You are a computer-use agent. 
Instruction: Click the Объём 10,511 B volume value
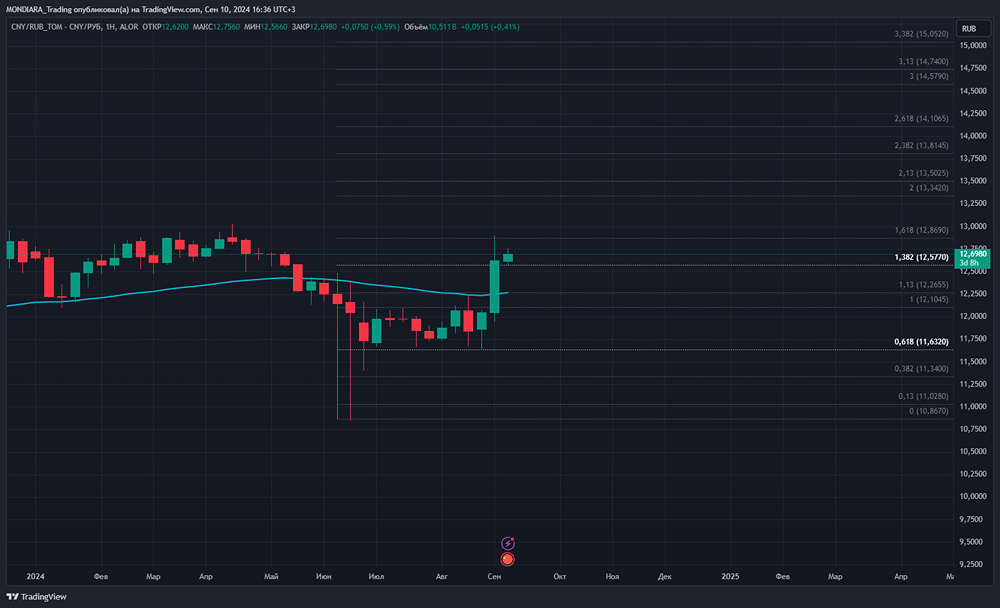(x=430, y=27)
